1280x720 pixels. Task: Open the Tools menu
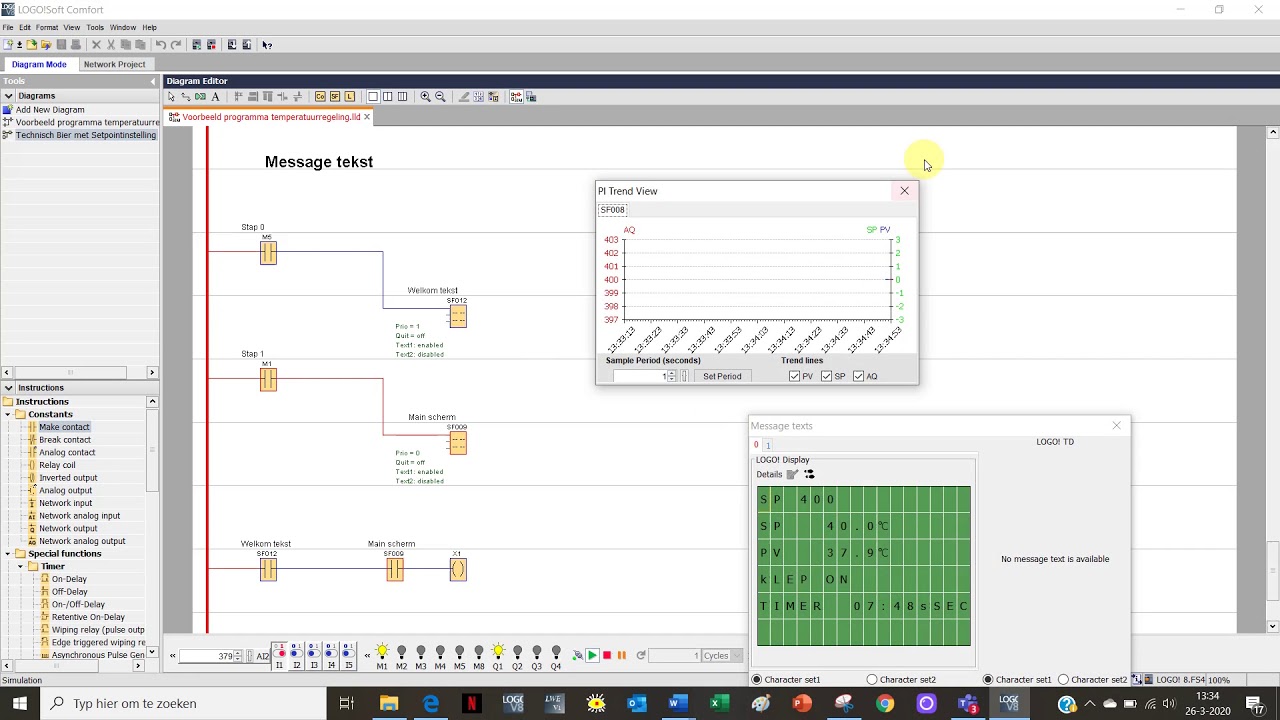click(x=95, y=28)
